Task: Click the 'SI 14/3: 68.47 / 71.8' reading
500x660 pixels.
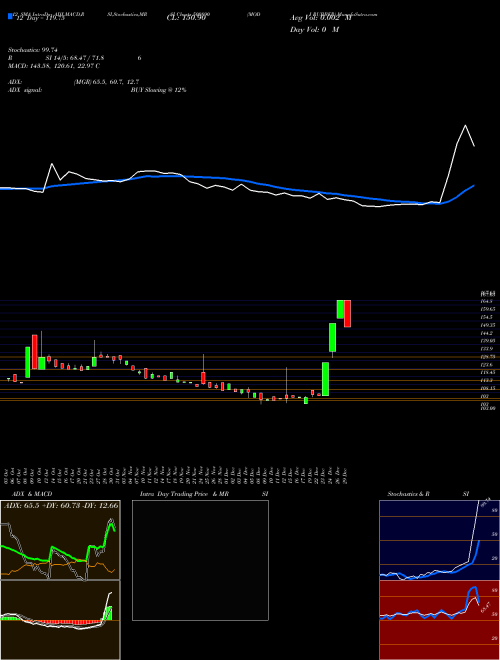Action: pyautogui.click(x=74, y=58)
